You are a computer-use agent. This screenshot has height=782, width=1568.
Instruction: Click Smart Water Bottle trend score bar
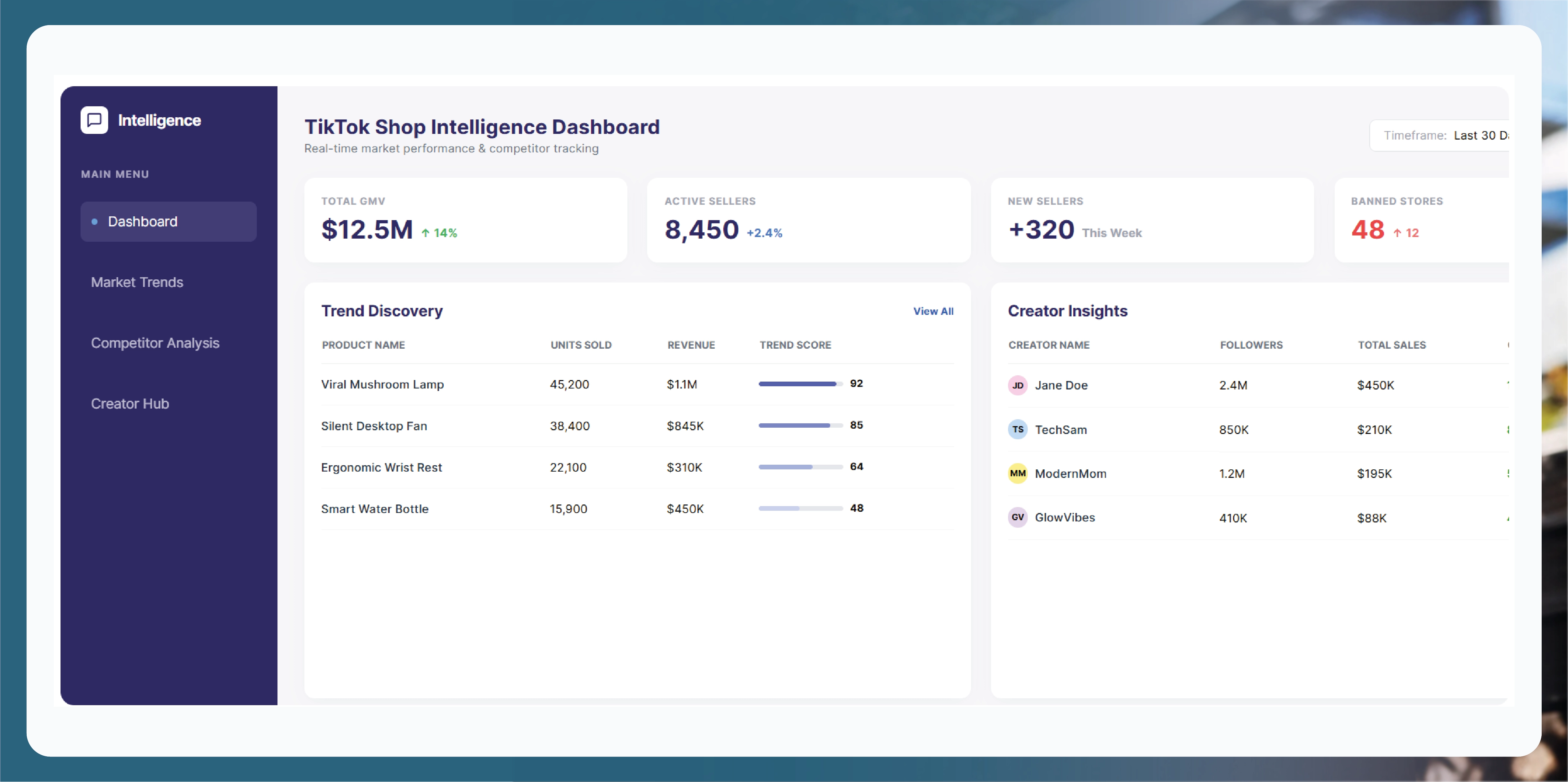[x=800, y=508]
